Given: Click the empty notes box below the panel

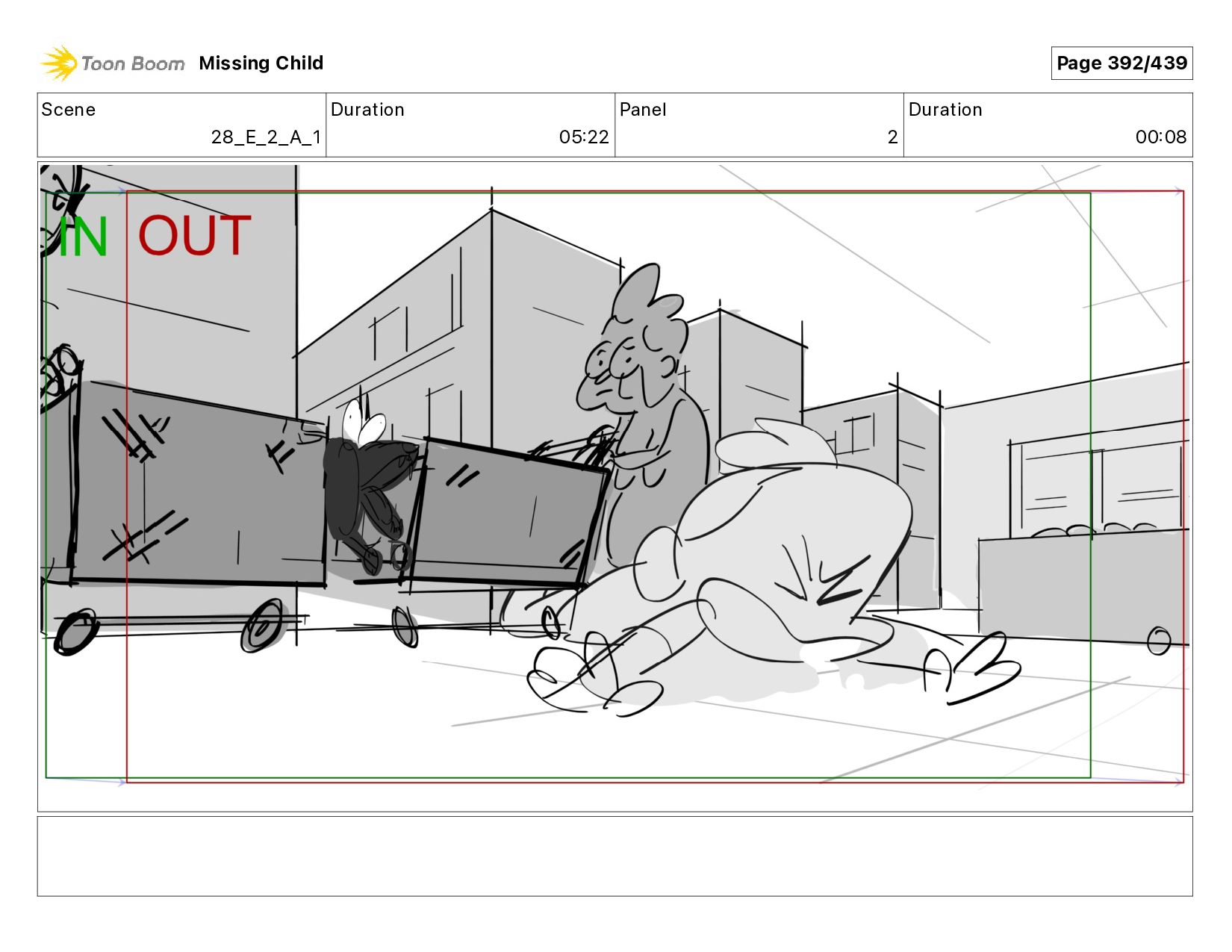Looking at the screenshot, I should click(615, 856).
